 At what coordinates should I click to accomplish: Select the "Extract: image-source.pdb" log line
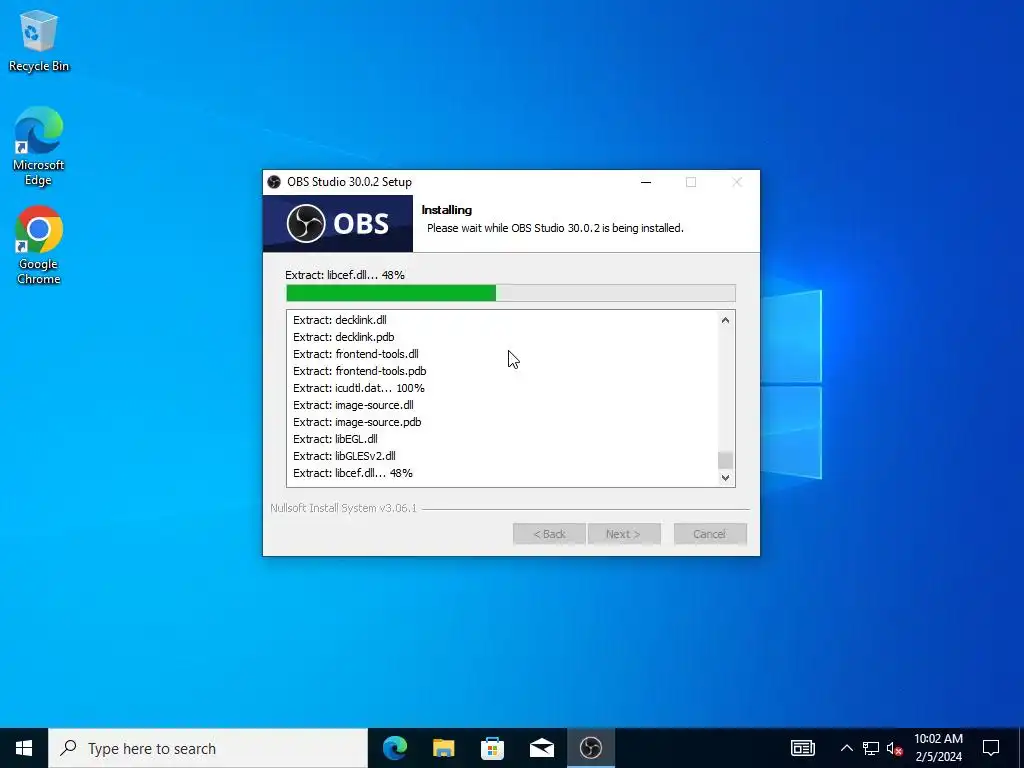(x=357, y=422)
